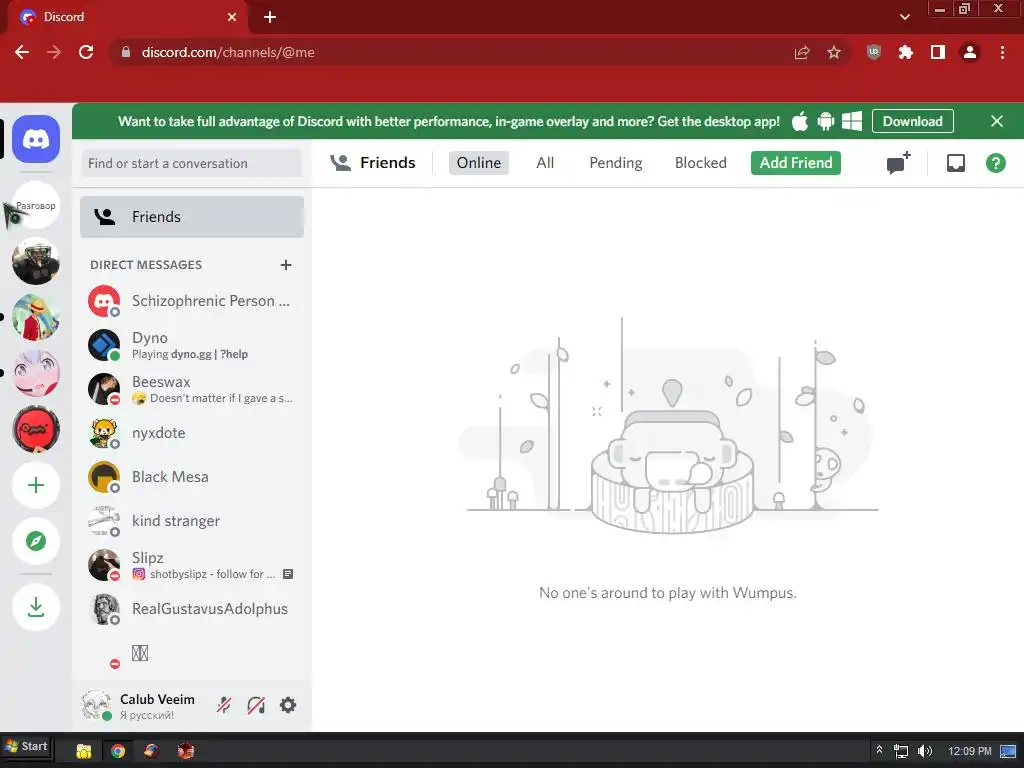
Task: Open DM with kind stranger
Action: 192,521
